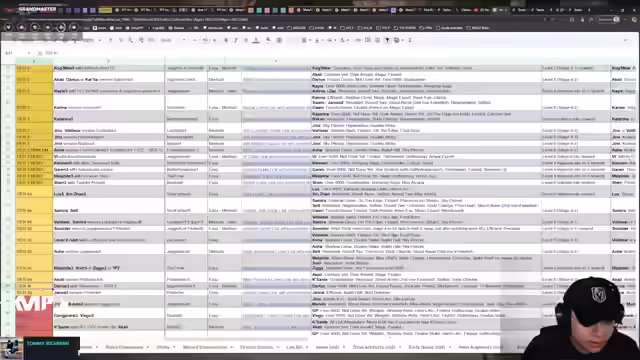Screen dimensions: 640x360
Task: Select the 'Gangplank3, Viego3' cell
Action: point(109,313)
